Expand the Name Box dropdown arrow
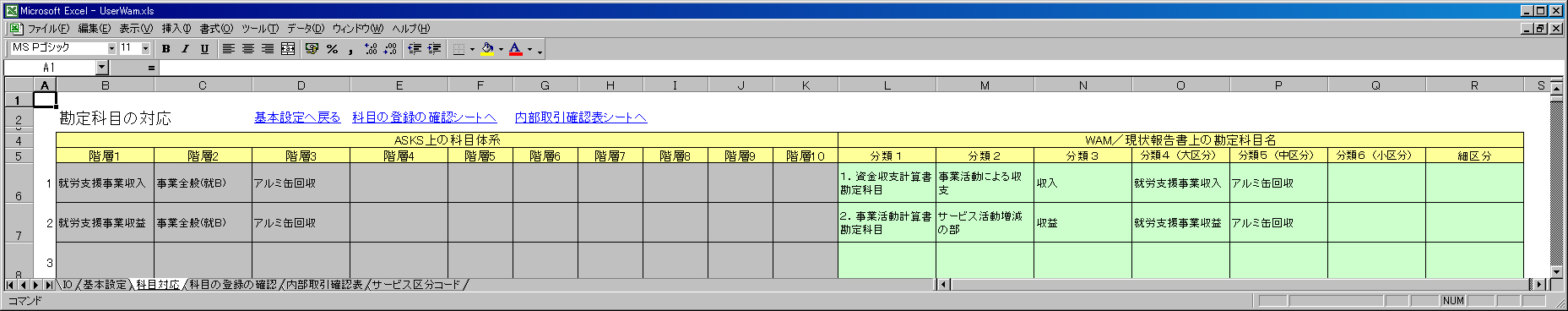This screenshot has height=311, width=1568. coord(102,68)
